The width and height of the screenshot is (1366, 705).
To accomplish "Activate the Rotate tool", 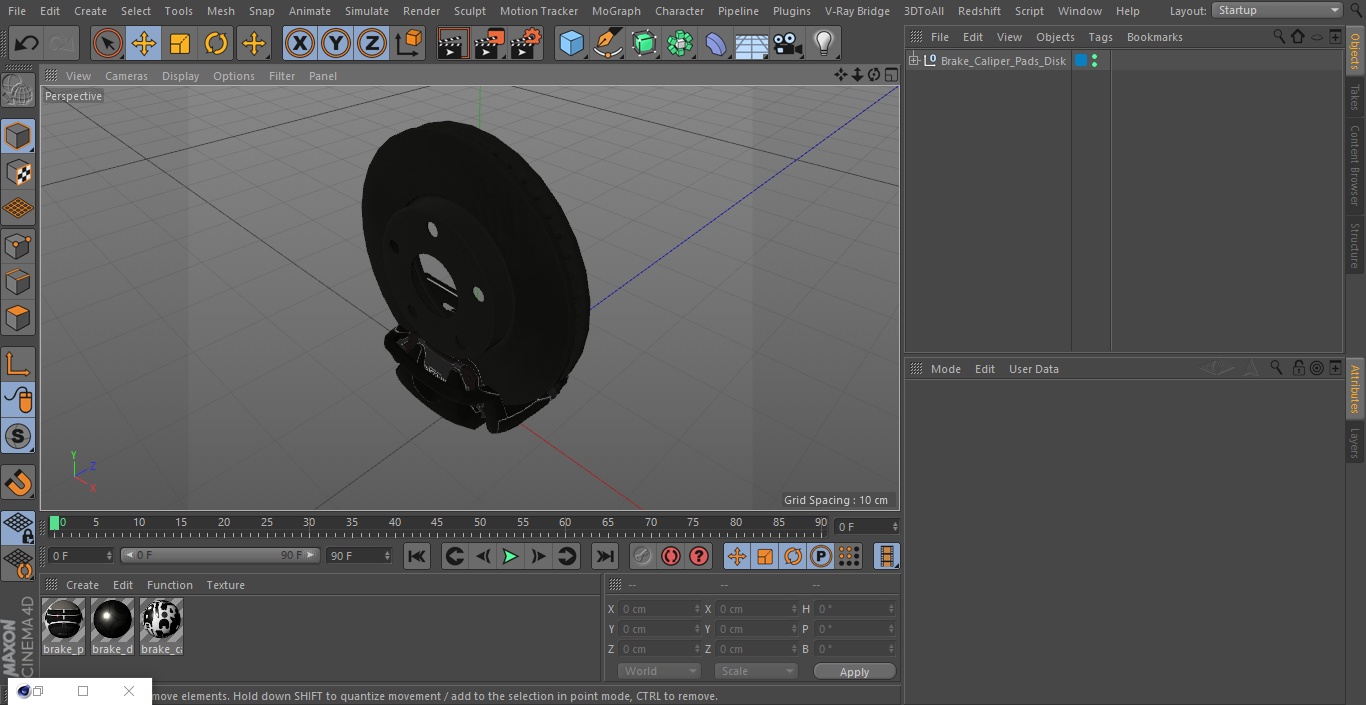I will point(216,44).
